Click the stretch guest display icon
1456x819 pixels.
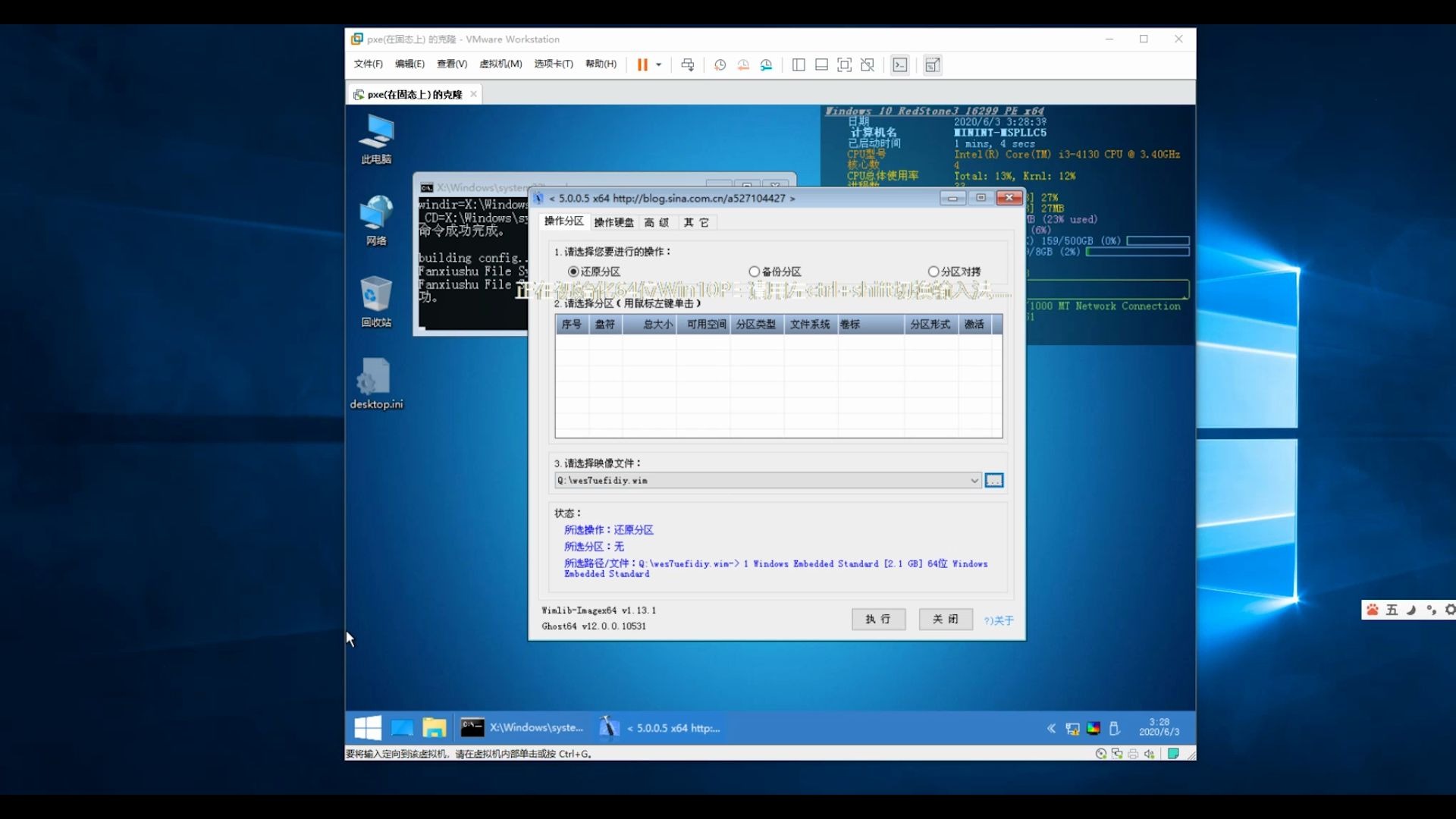point(933,65)
